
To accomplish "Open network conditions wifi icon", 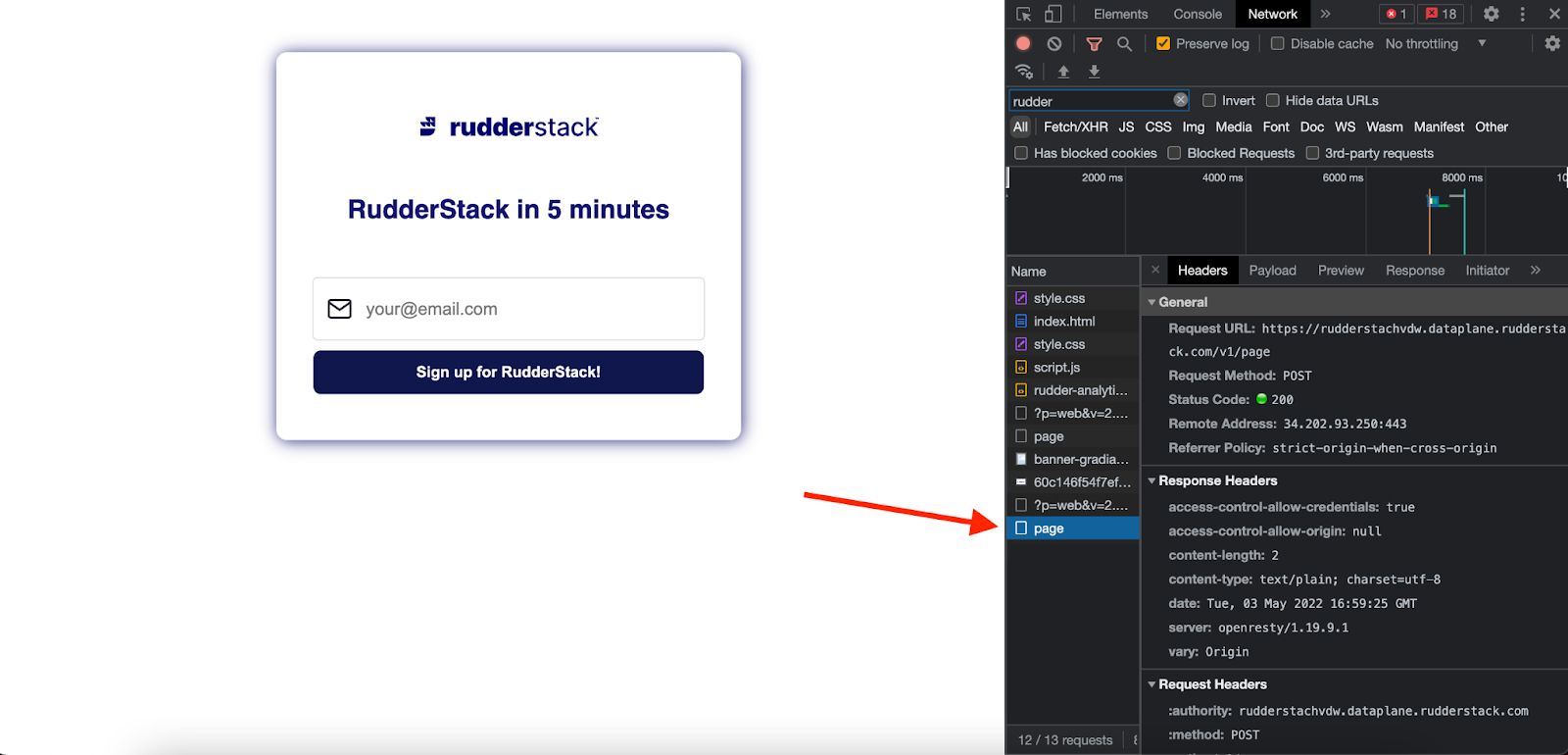I will 1024,72.
